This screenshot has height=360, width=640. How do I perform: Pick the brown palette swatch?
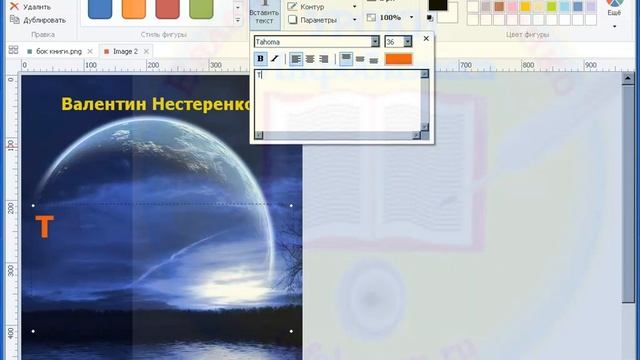[499, 6]
